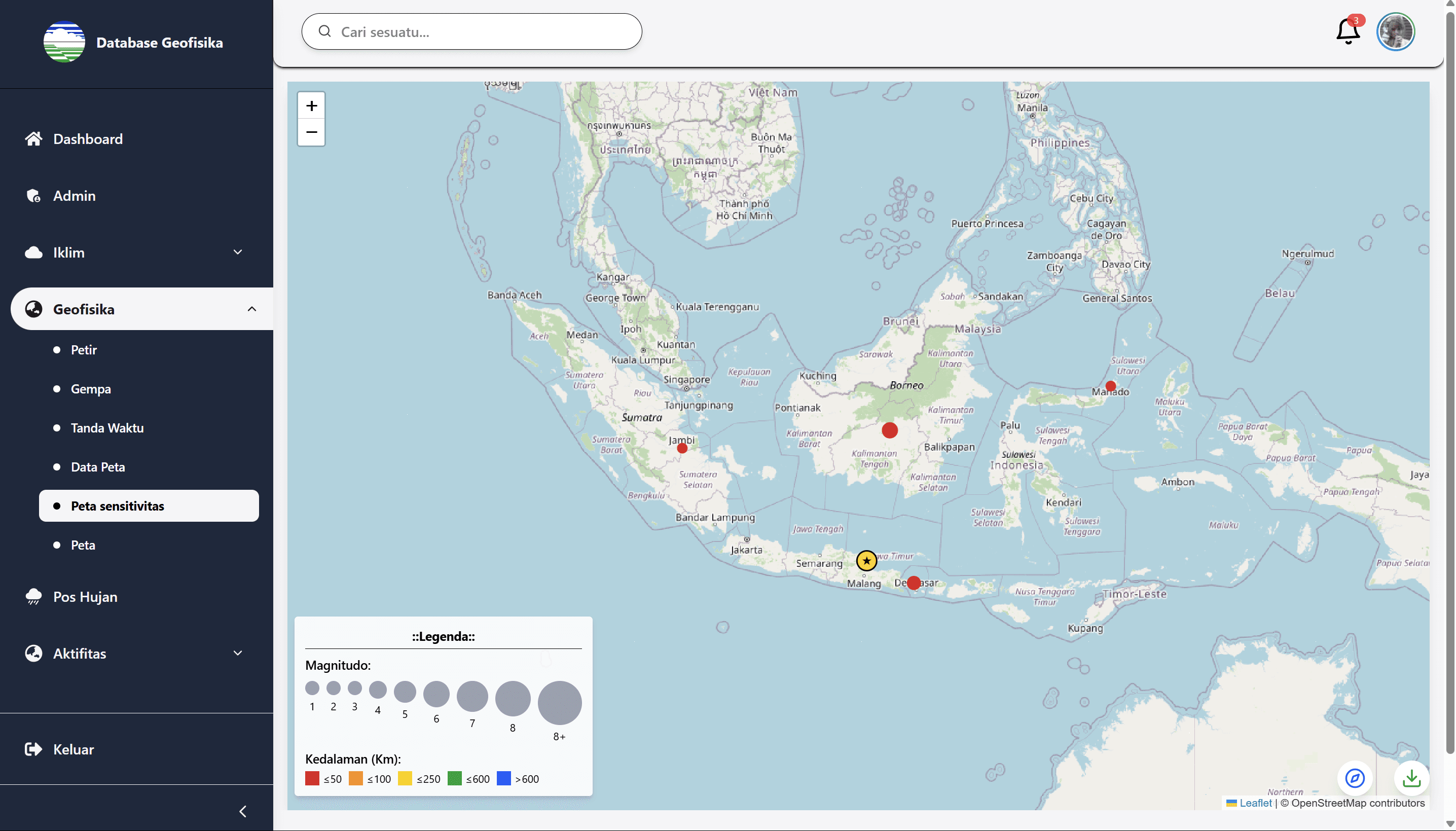
Task: Open Pos Hujan rainfall section
Action: coord(86,596)
